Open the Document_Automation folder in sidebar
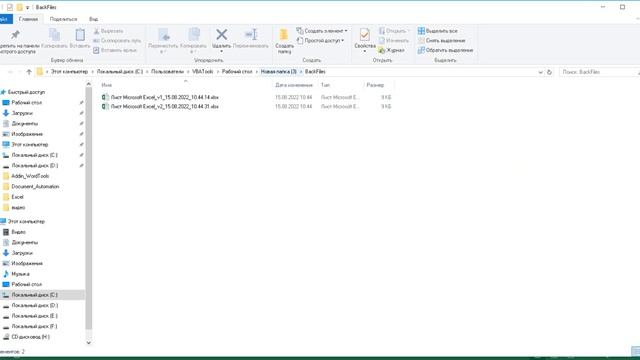Screen dimensions: 640x360 point(35,187)
